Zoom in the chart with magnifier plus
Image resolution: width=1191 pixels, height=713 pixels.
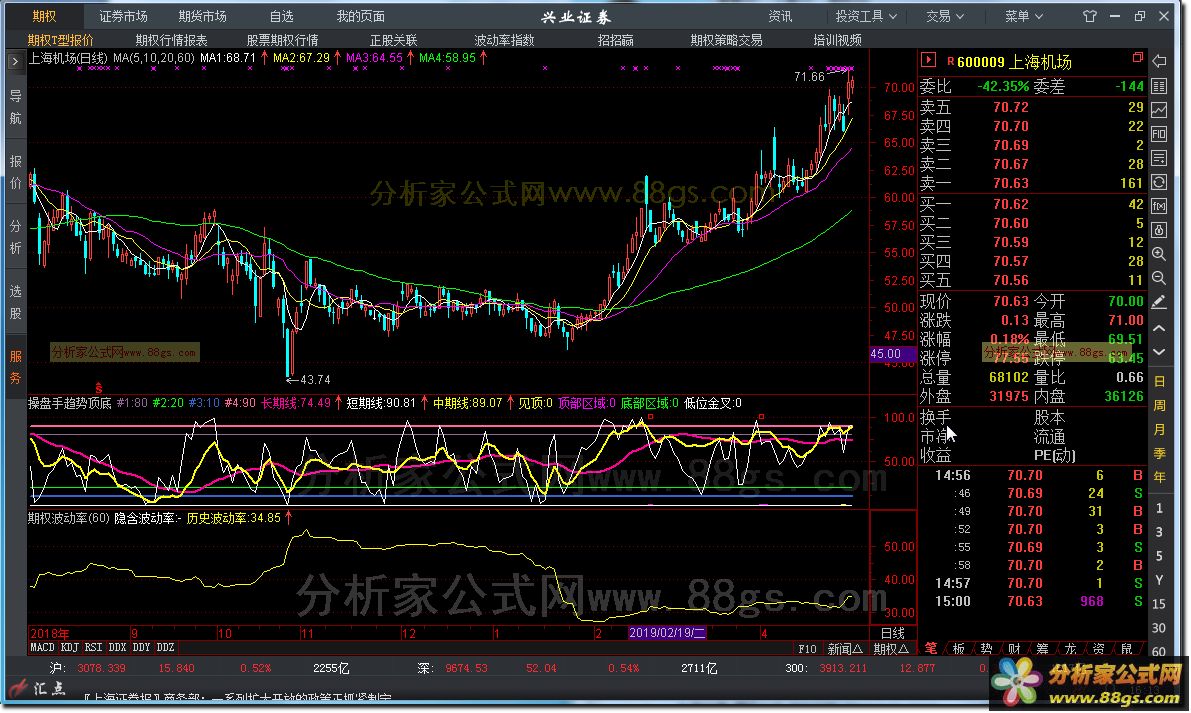point(1159,254)
